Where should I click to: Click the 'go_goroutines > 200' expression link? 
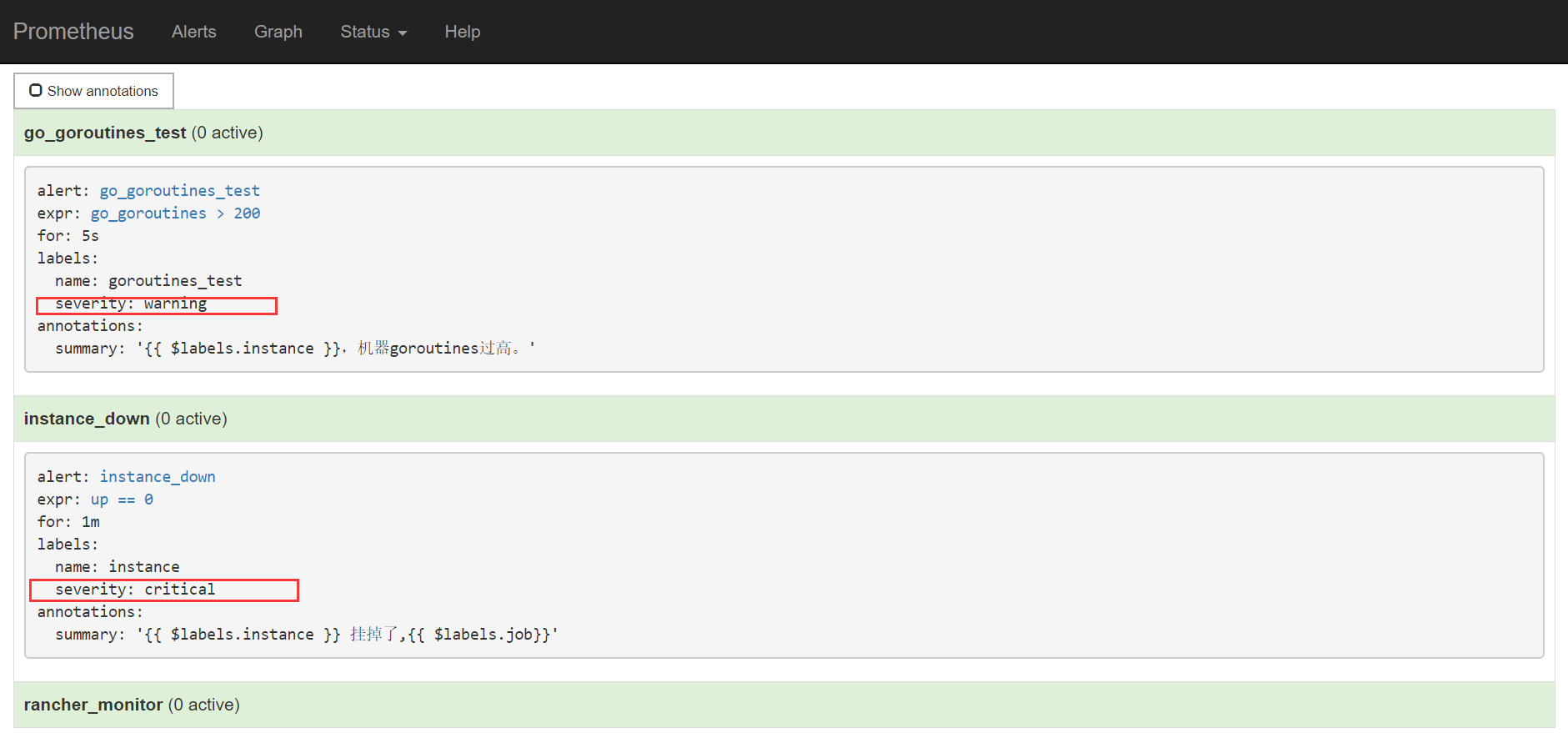pos(175,213)
